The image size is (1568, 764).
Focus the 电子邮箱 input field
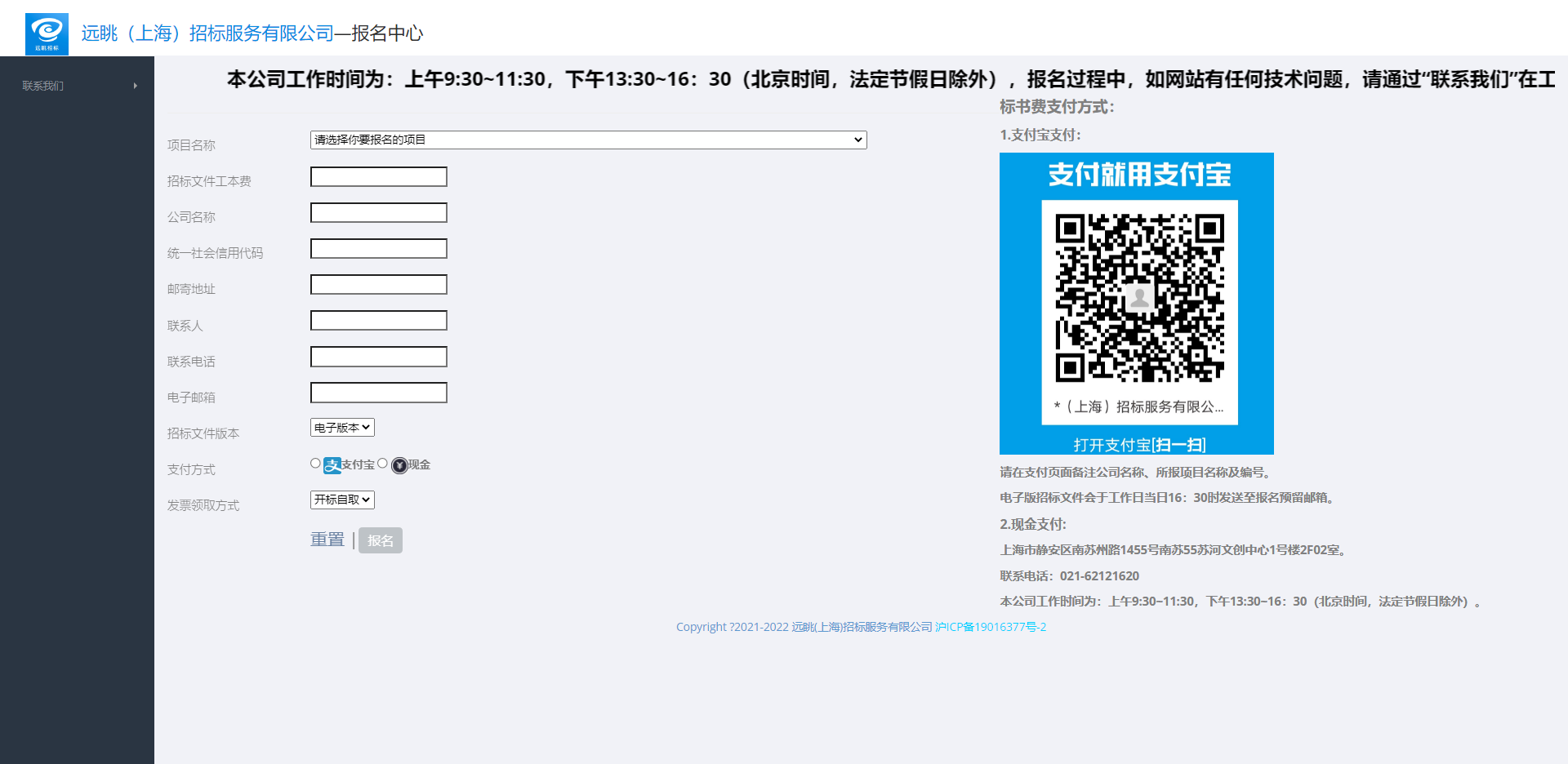click(379, 393)
